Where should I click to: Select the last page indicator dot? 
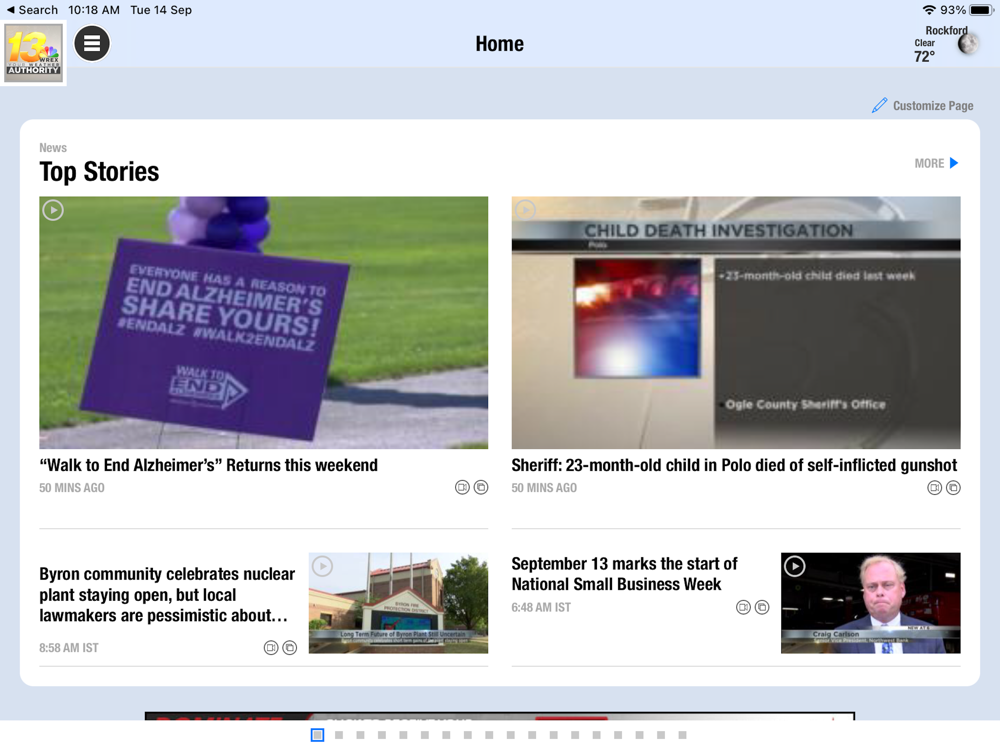point(682,735)
